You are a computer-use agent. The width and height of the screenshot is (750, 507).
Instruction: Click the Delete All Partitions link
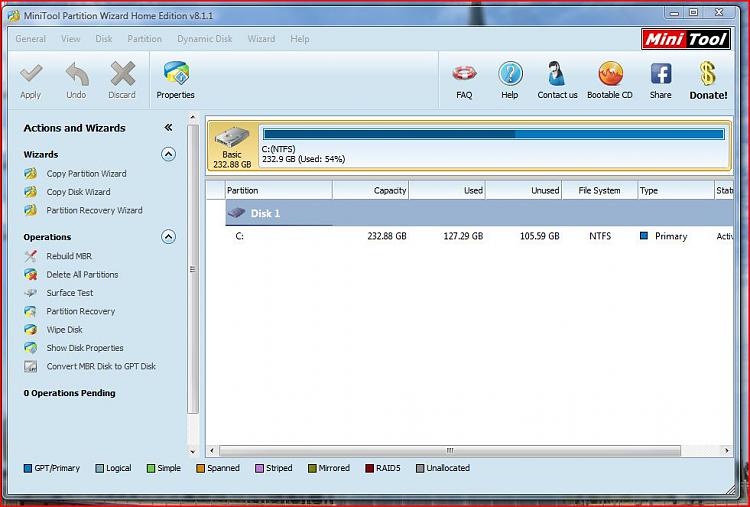(x=82, y=275)
